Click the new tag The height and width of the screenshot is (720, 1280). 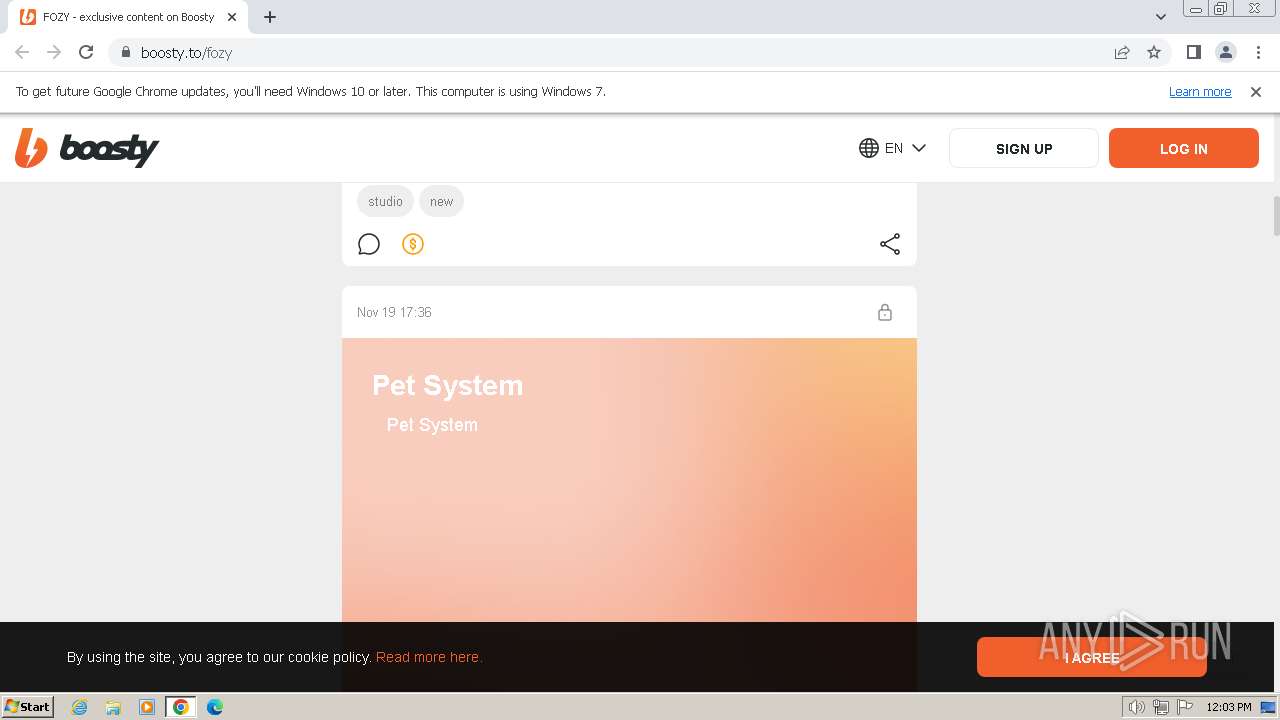pyautogui.click(x=441, y=201)
